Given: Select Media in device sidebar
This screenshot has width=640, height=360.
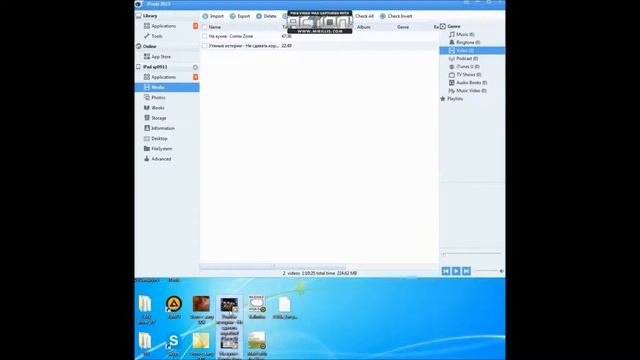Looking at the screenshot, I should pos(167,87).
